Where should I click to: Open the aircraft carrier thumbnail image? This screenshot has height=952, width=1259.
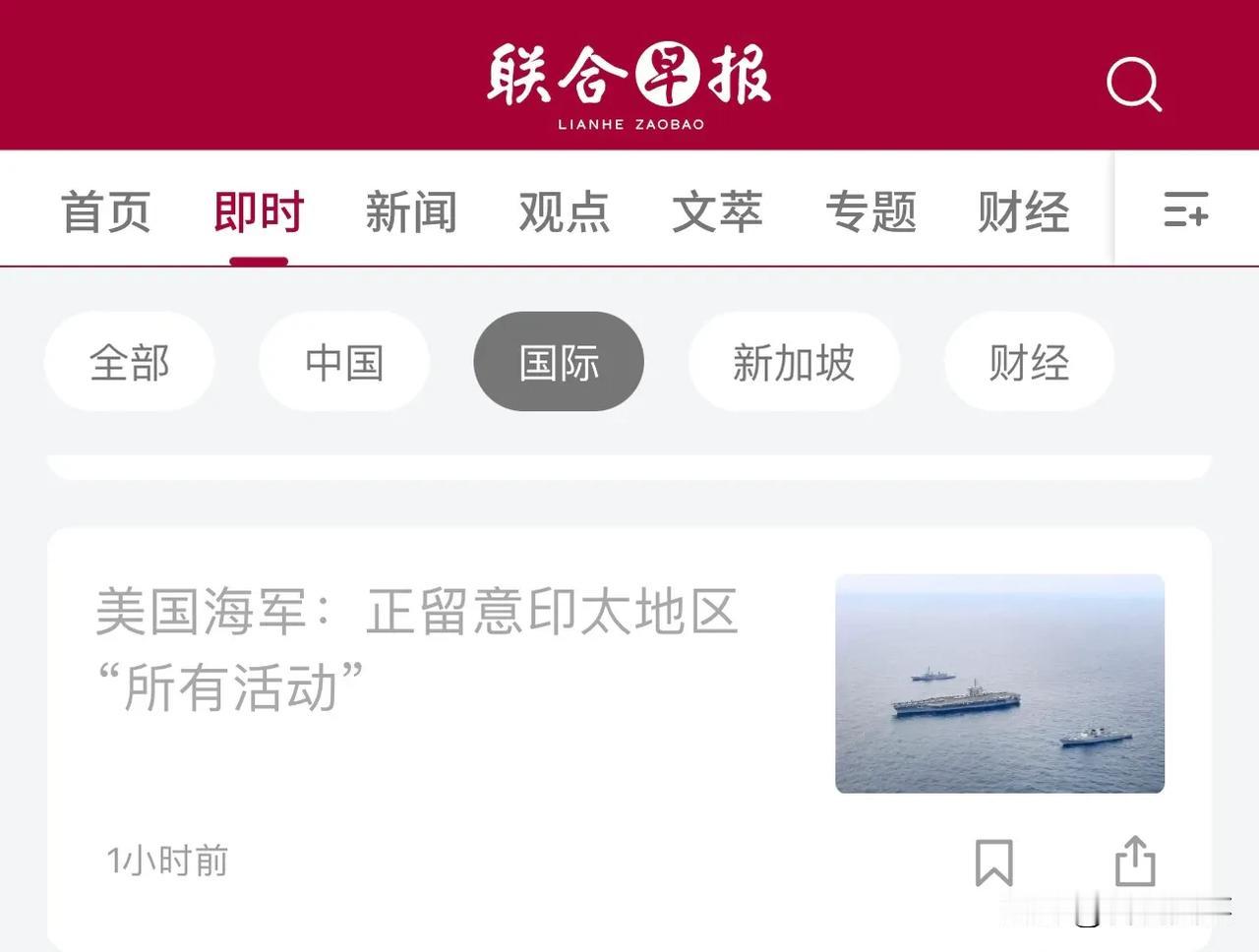point(999,684)
